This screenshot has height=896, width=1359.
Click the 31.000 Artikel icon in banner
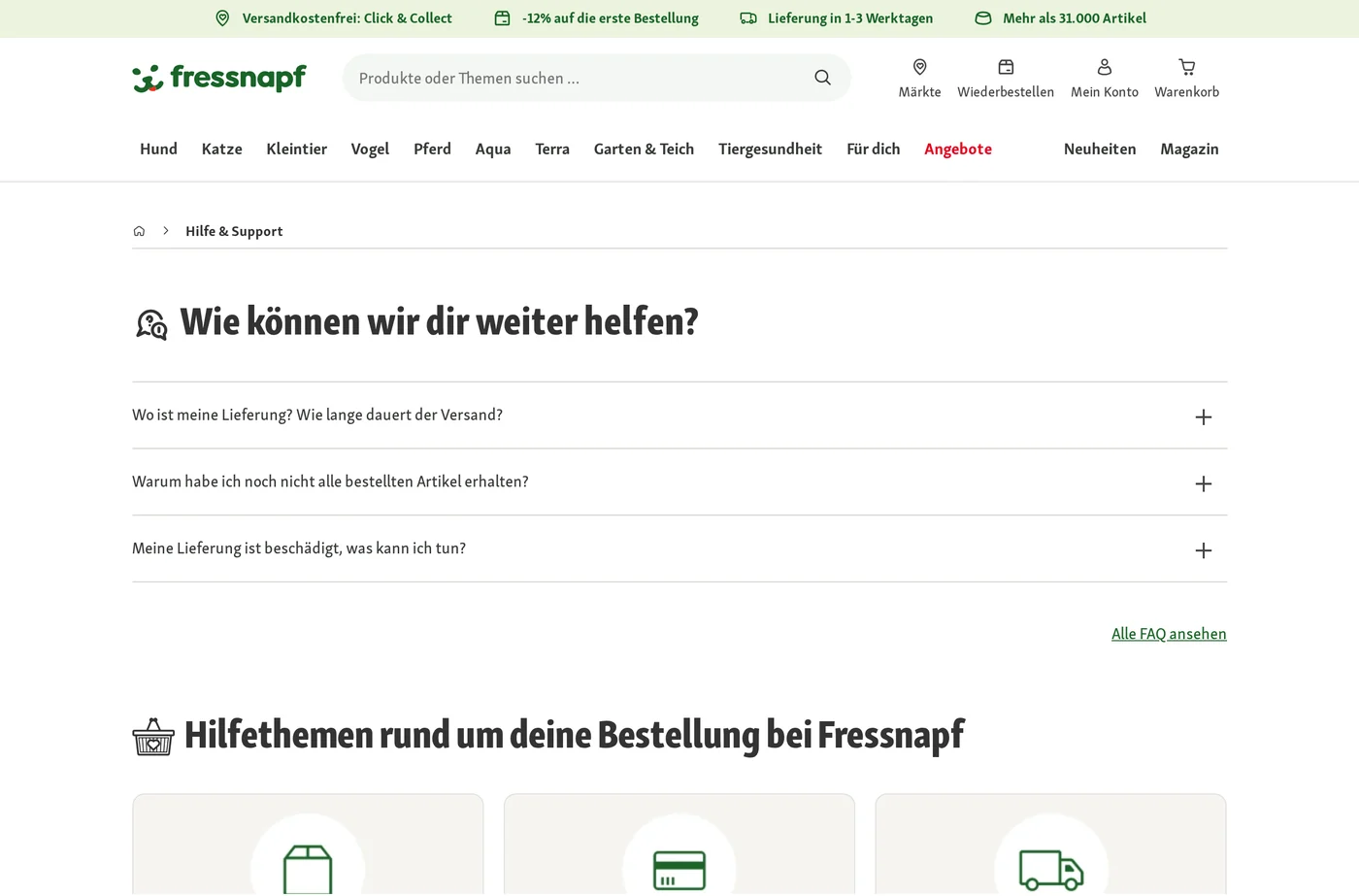tap(983, 18)
